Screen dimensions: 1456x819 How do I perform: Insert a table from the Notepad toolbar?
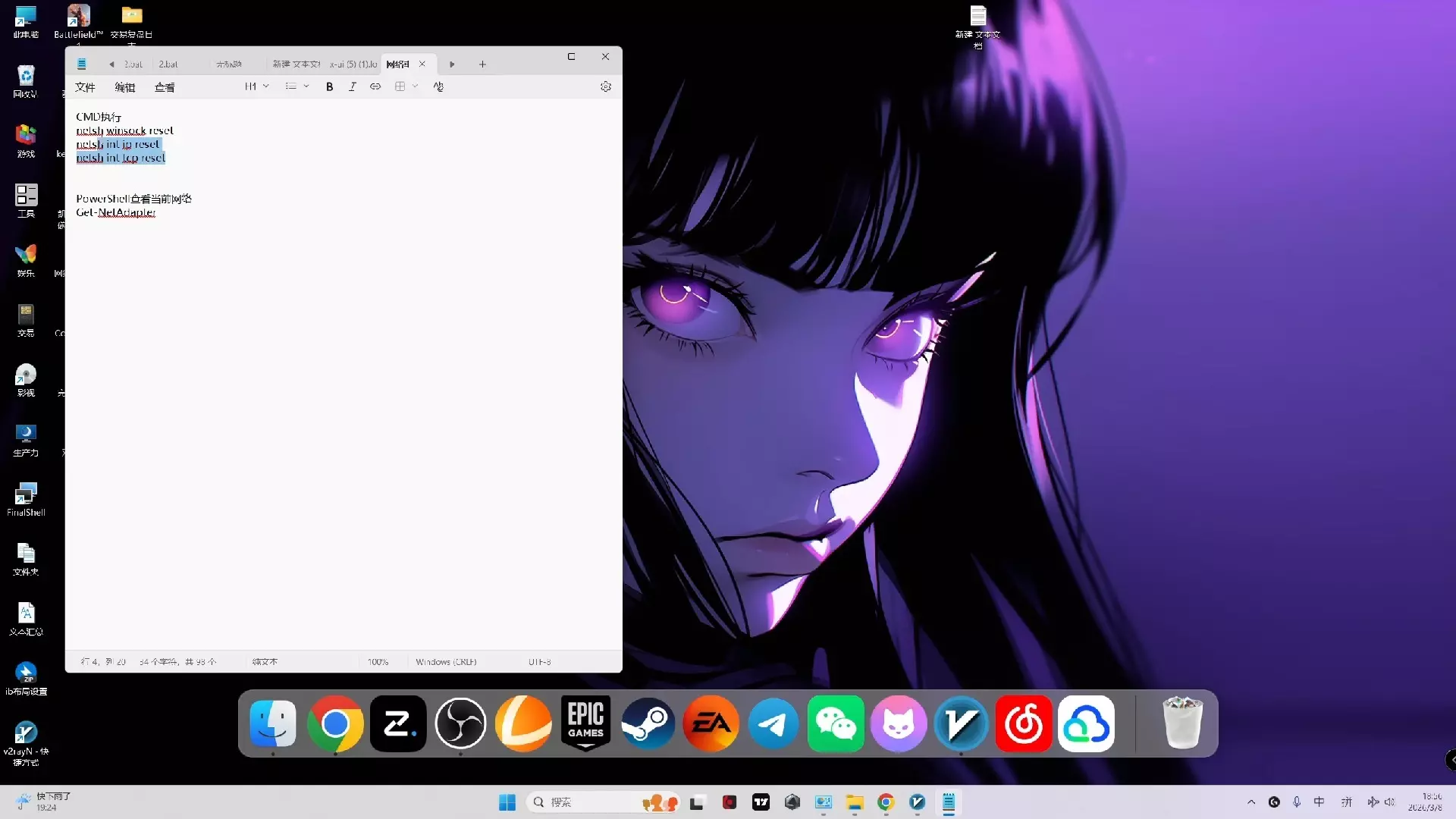point(400,86)
